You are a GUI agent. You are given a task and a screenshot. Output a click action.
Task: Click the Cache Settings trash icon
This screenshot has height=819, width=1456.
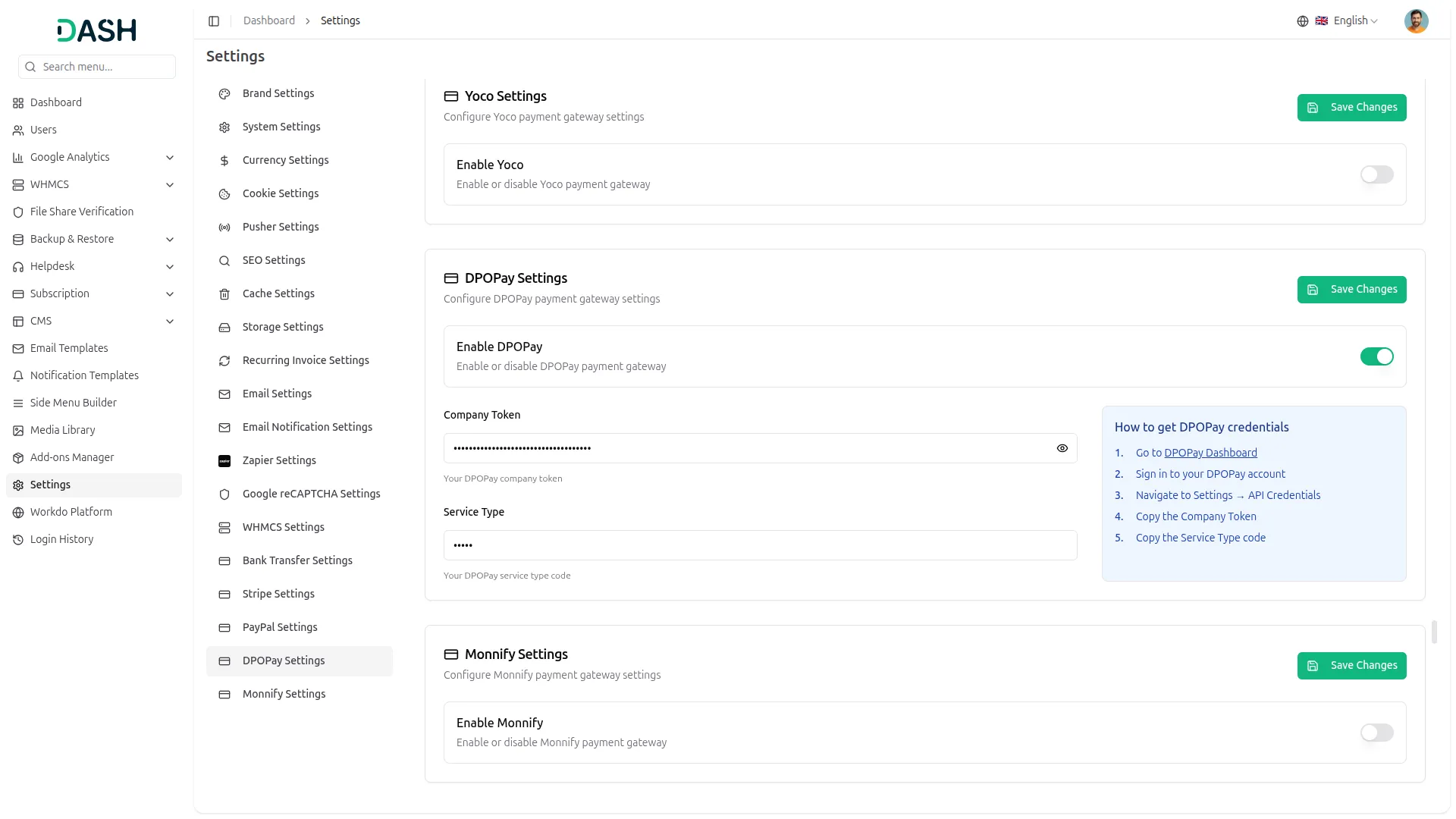[224, 294]
